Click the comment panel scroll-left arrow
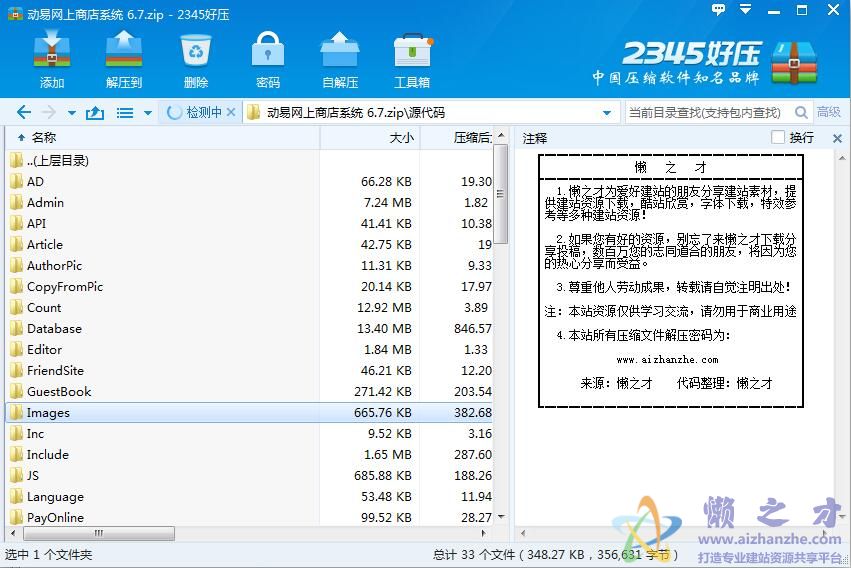851x568 pixels. pos(523,533)
